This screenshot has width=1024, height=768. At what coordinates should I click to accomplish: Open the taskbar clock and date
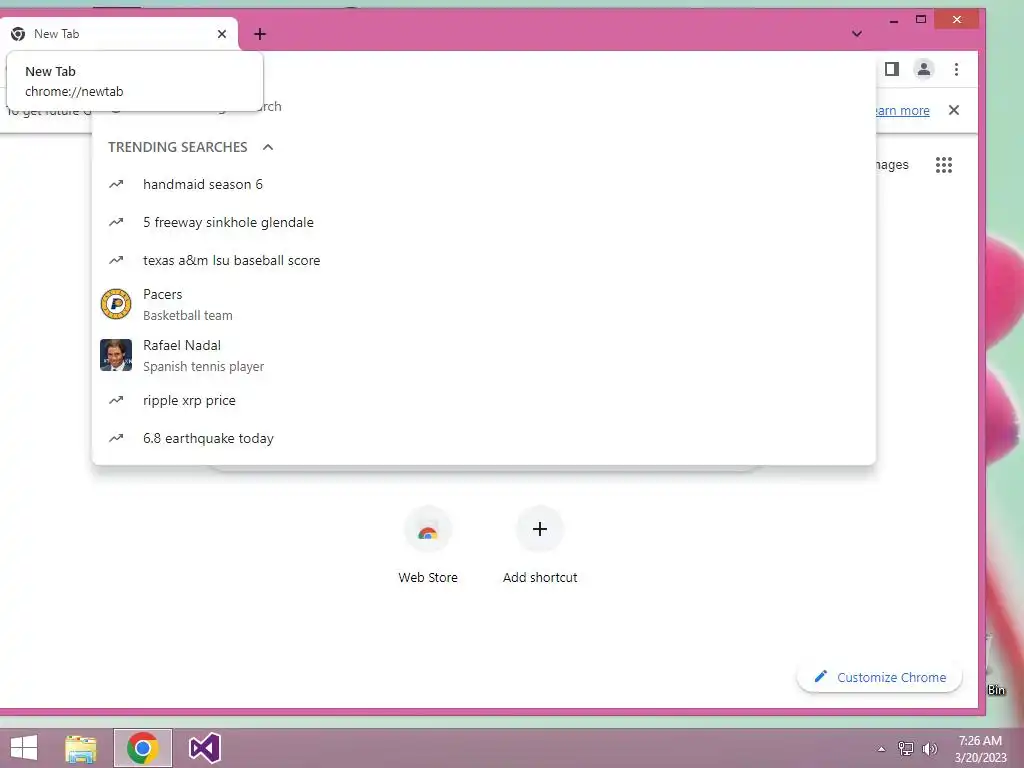coord(980,749)
